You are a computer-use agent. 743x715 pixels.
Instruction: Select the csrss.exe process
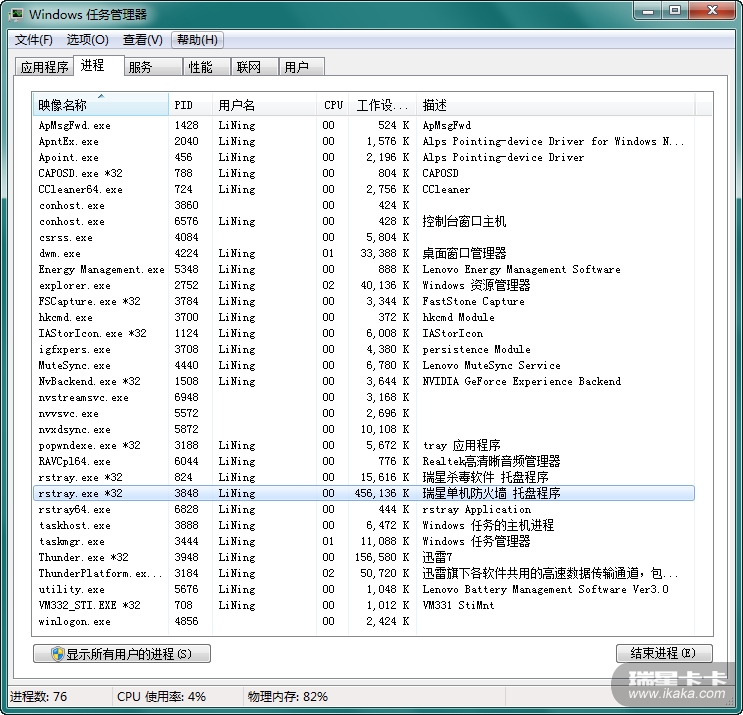[x=364, y=237]
